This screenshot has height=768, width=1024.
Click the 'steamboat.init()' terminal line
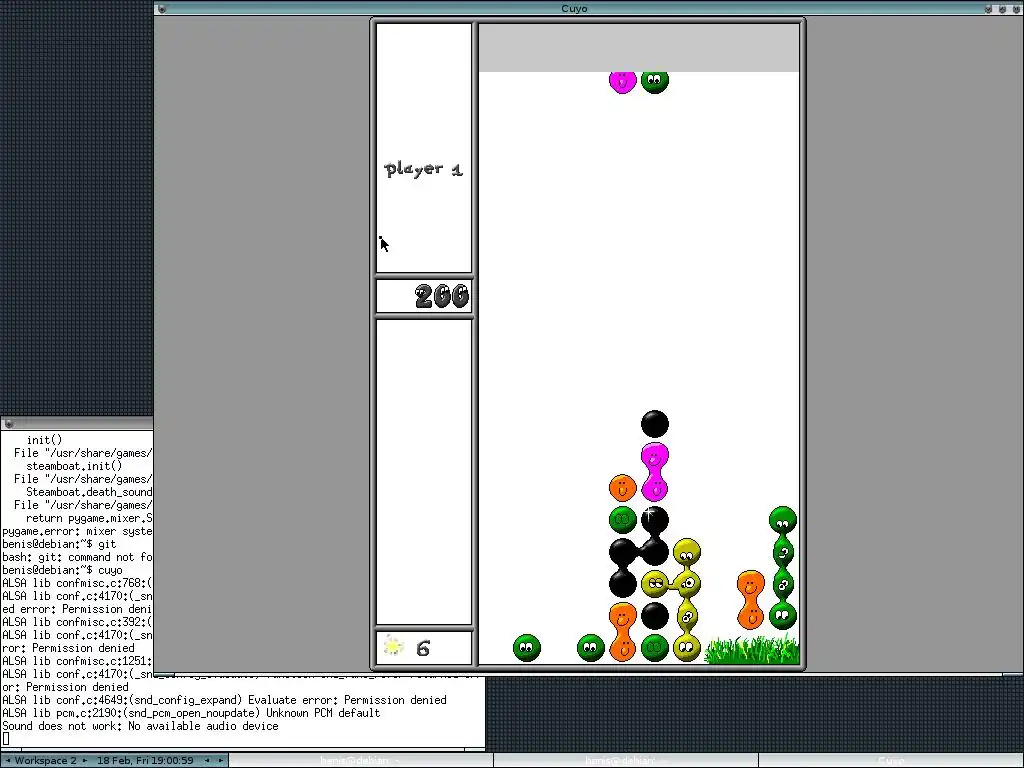[74, 466]
